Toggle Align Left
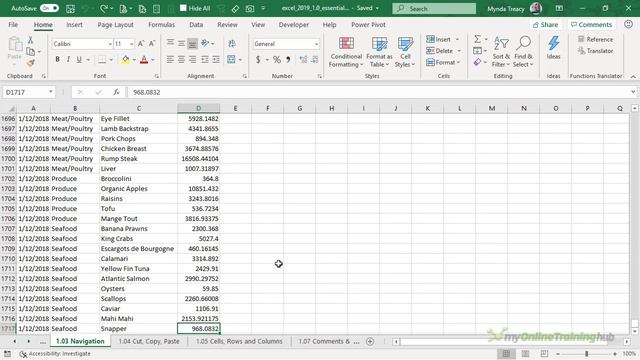640x360 pixels. (x=170, y=60)
